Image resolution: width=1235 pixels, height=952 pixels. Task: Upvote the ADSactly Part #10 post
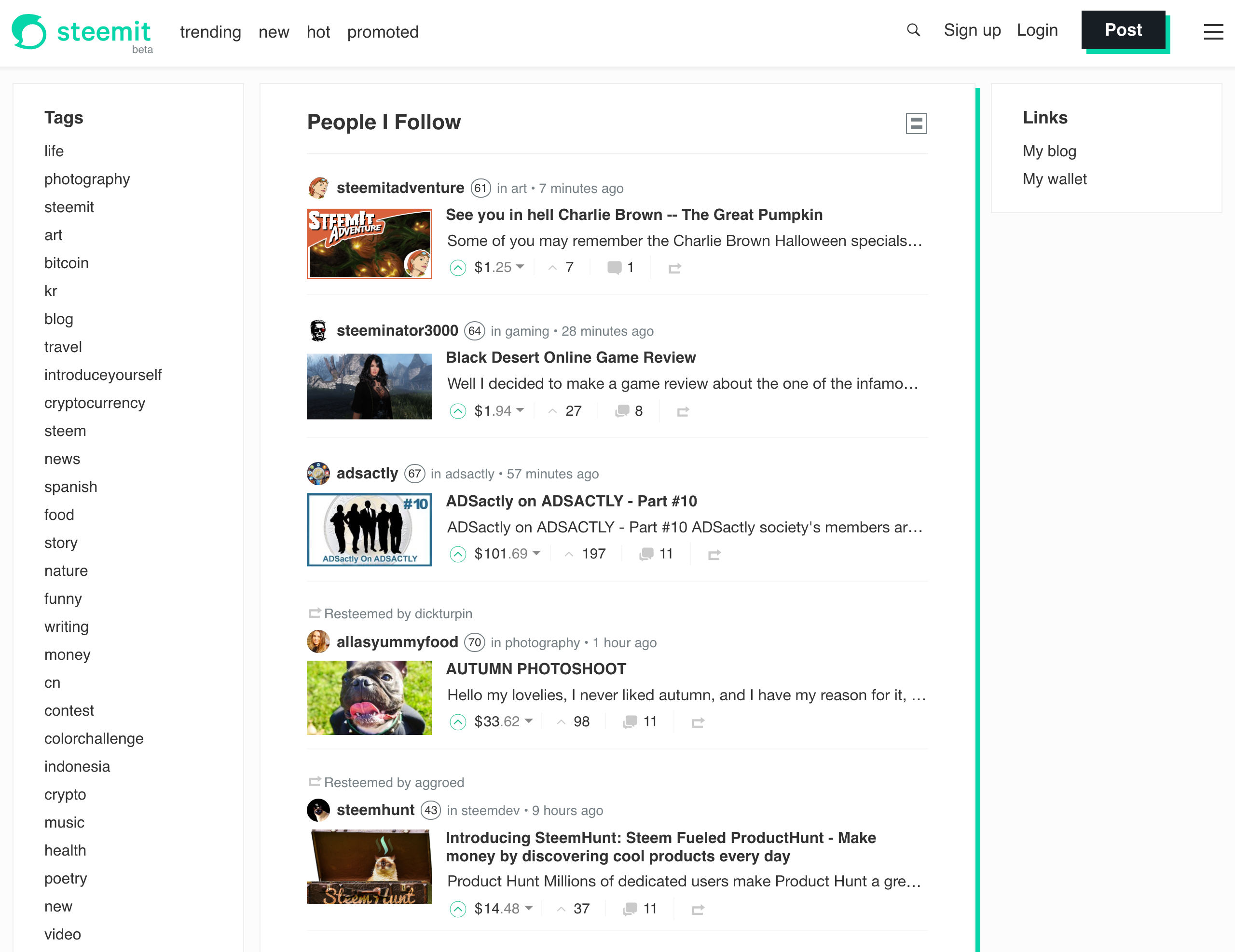pos(457,554)
